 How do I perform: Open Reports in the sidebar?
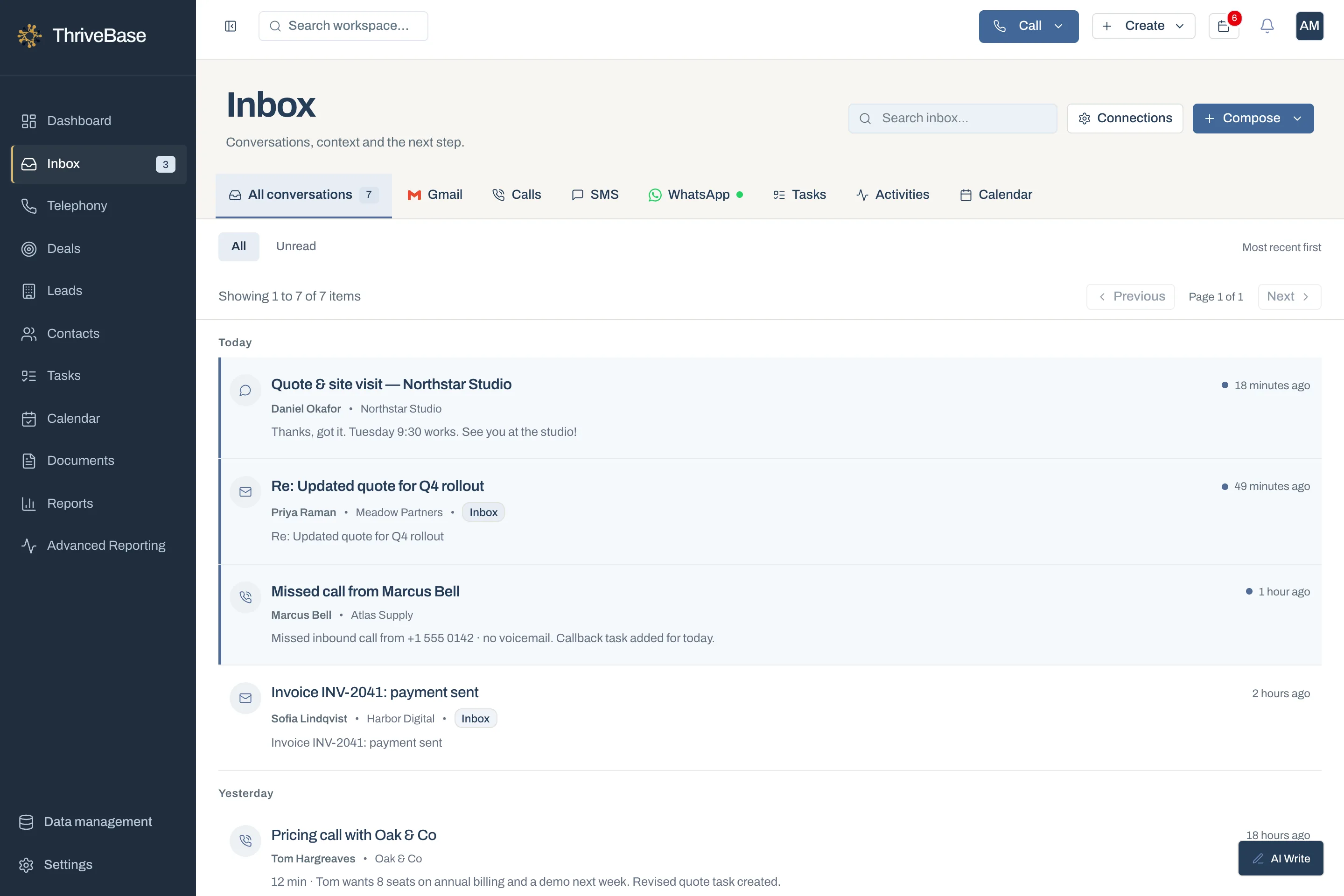tap(98, 504)
